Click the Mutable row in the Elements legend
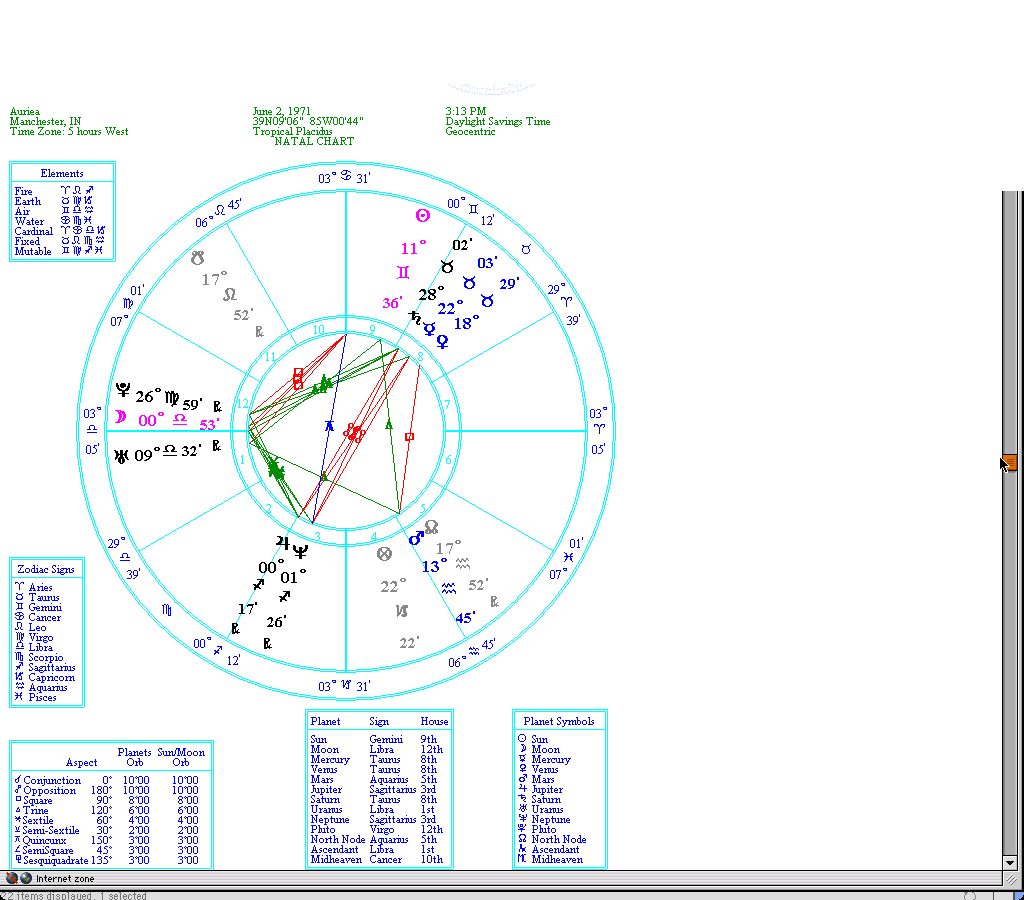Viewport: 1024px width, 900px height. point(59,251)
